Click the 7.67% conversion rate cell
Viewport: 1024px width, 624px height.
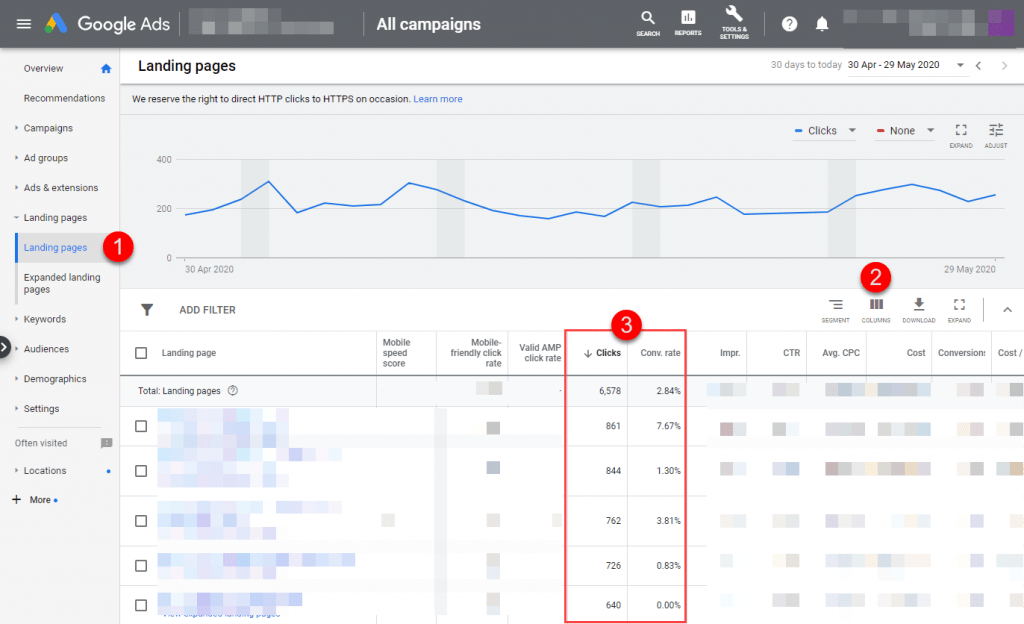point(668,426)
